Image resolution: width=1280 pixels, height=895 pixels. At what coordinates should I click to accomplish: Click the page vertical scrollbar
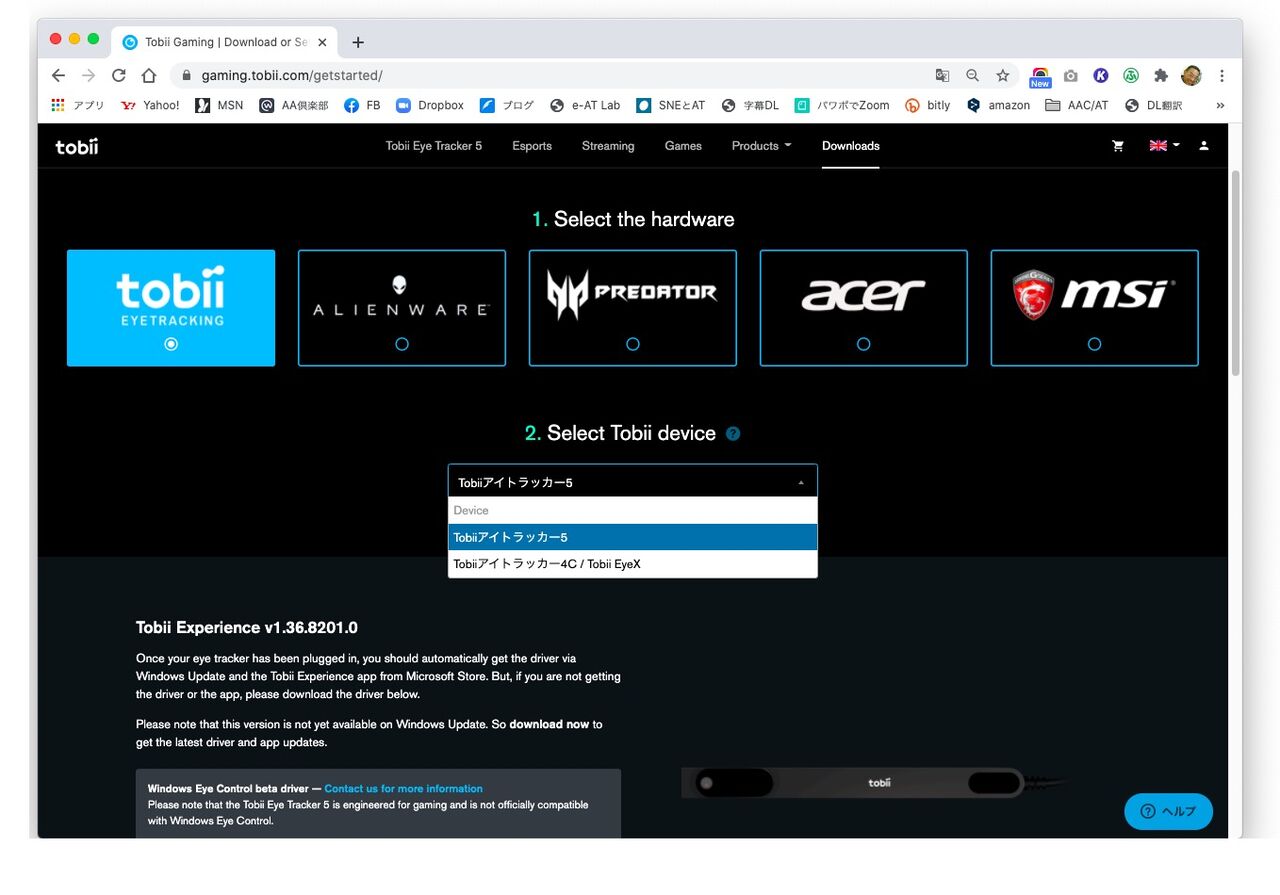pos(1236,272)
